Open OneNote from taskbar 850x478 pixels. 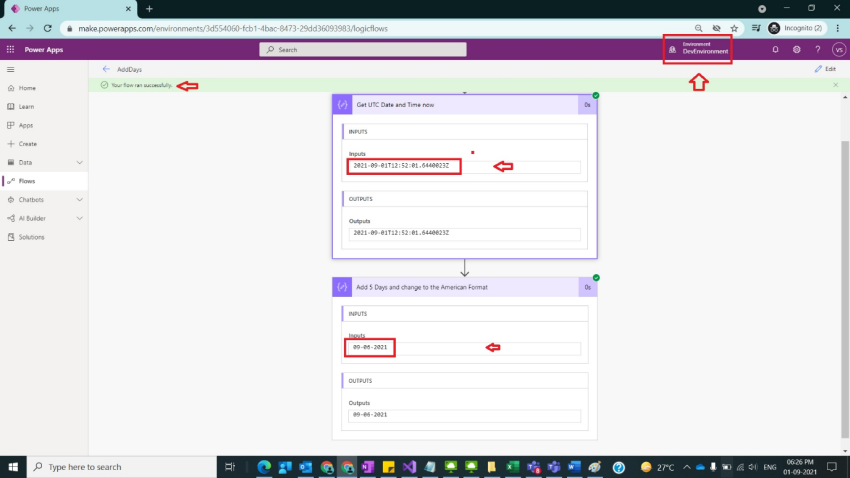coord(368,467)
